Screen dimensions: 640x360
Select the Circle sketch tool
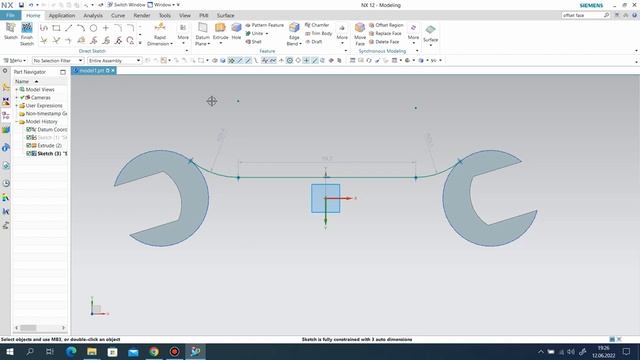click(93, 28)
